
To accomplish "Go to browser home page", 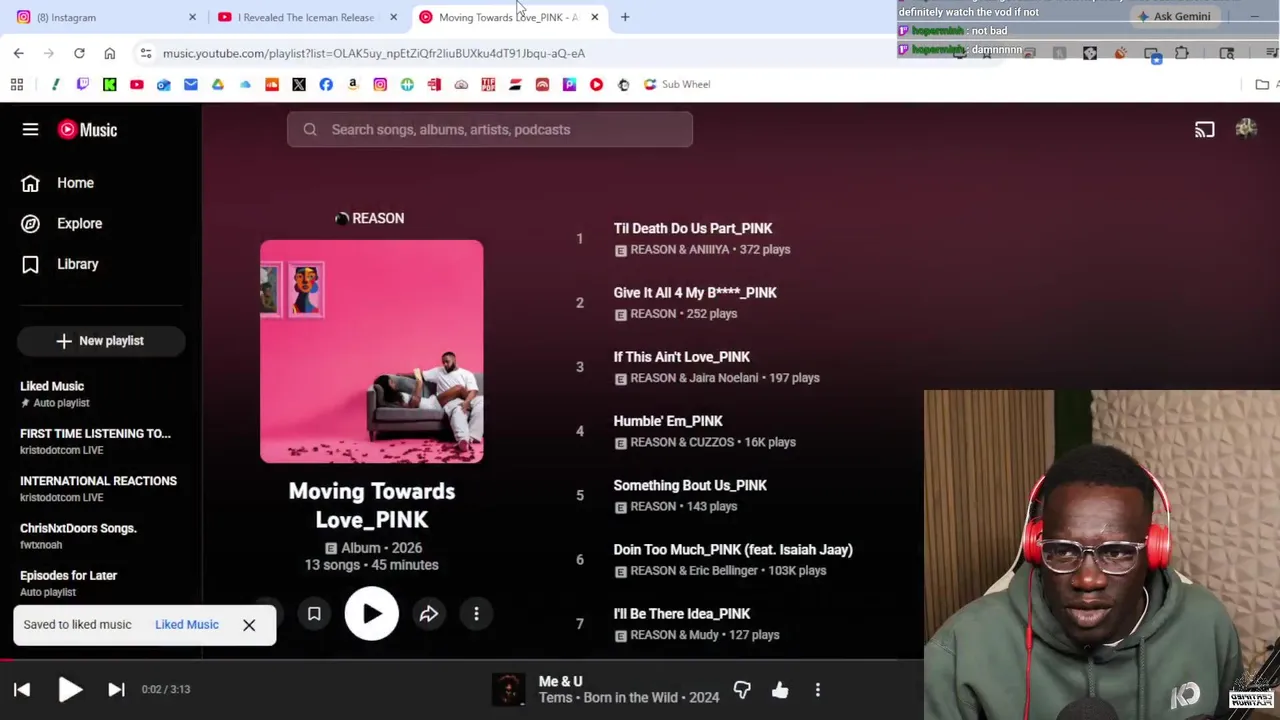I will click(110, 53).
